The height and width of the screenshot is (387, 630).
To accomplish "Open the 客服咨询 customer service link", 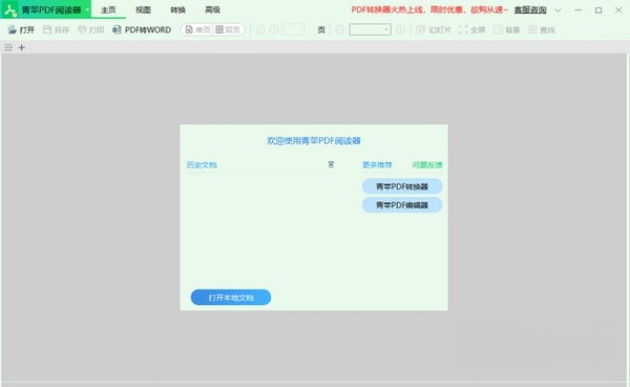I will pyautogui.click(x=530, y=10).
